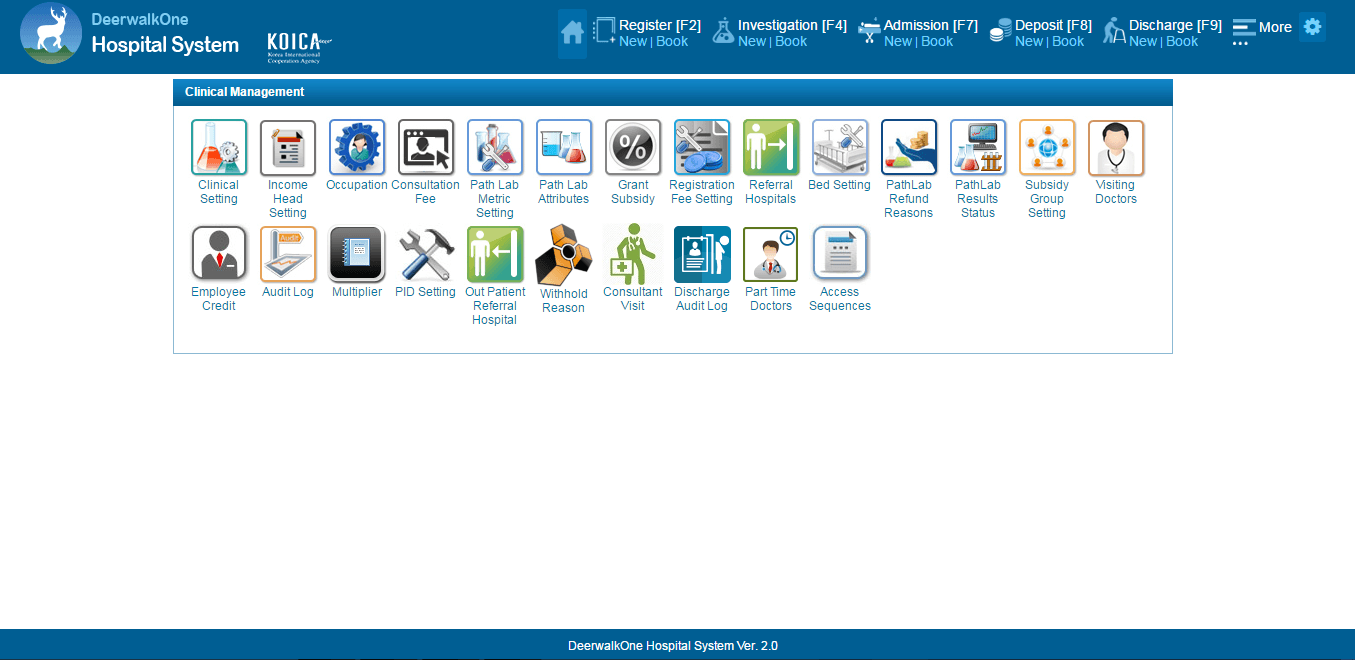Click the 'Consultant Visit' label text
This screenshot has height=660, width=1355.
coord(633,299)
